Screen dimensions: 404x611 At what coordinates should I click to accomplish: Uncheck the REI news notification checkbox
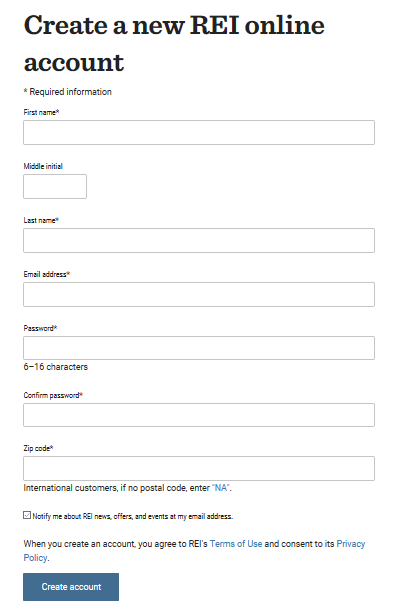click(27, 515)
